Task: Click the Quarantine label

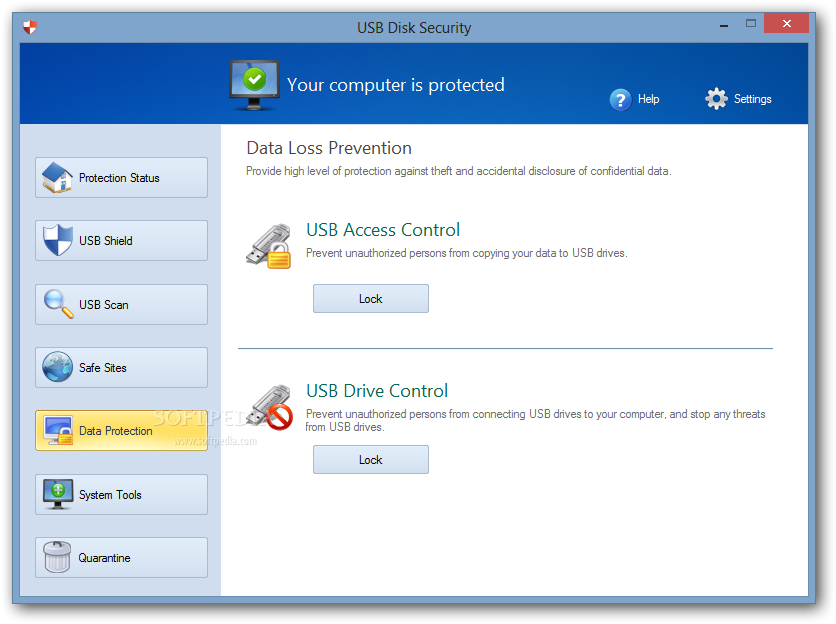Action: pos(104,558)
